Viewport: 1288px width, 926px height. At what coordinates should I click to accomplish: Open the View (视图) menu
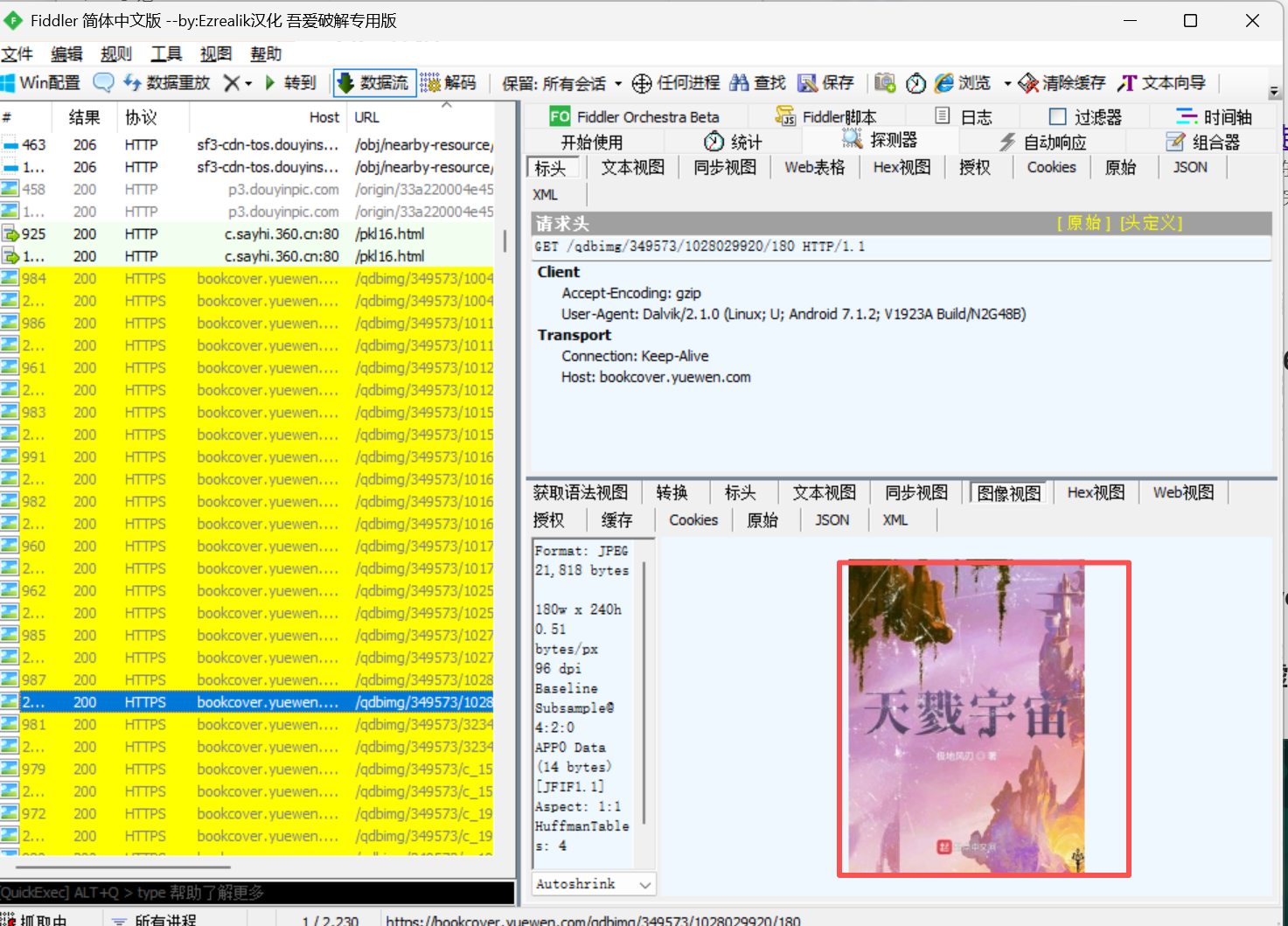coord(216,54)
